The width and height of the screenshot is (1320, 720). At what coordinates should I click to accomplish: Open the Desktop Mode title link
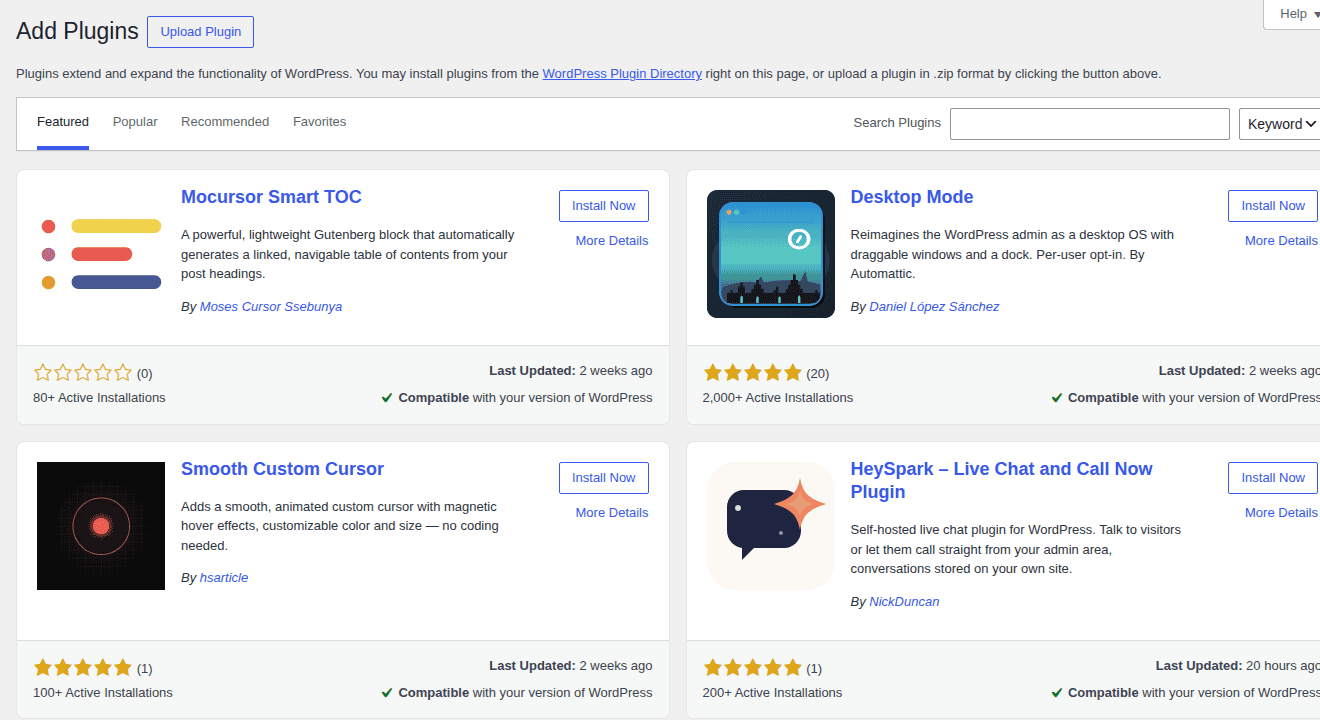[912, 197]
